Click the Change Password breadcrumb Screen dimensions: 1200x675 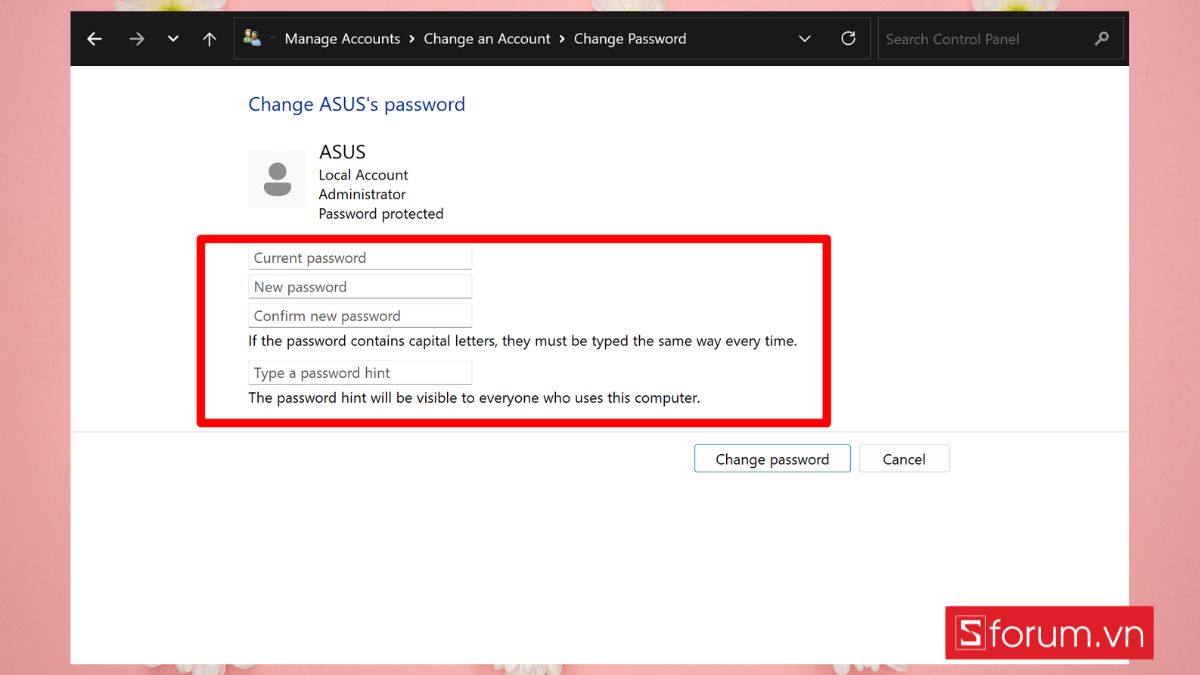click(630, 39)
